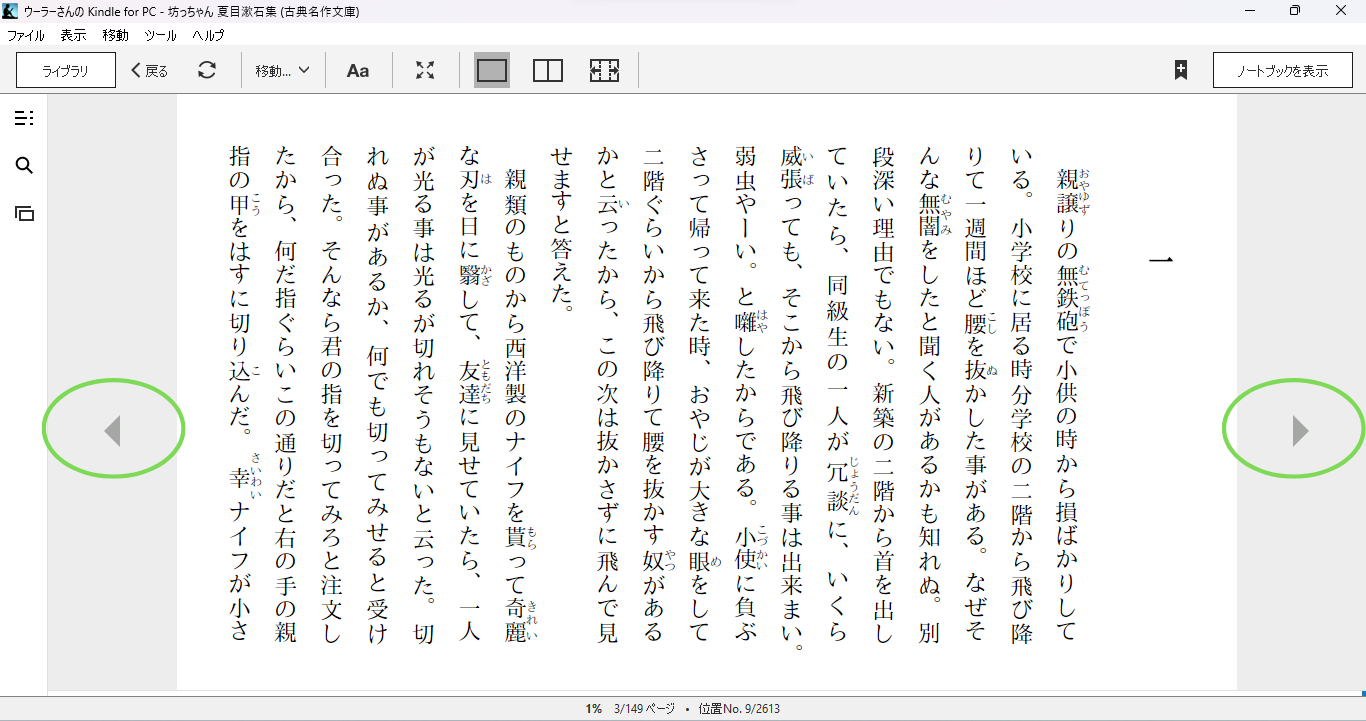The image size is (1366, 721).
Task: Click the ライブラリ button
Action: tap(66, 70)
